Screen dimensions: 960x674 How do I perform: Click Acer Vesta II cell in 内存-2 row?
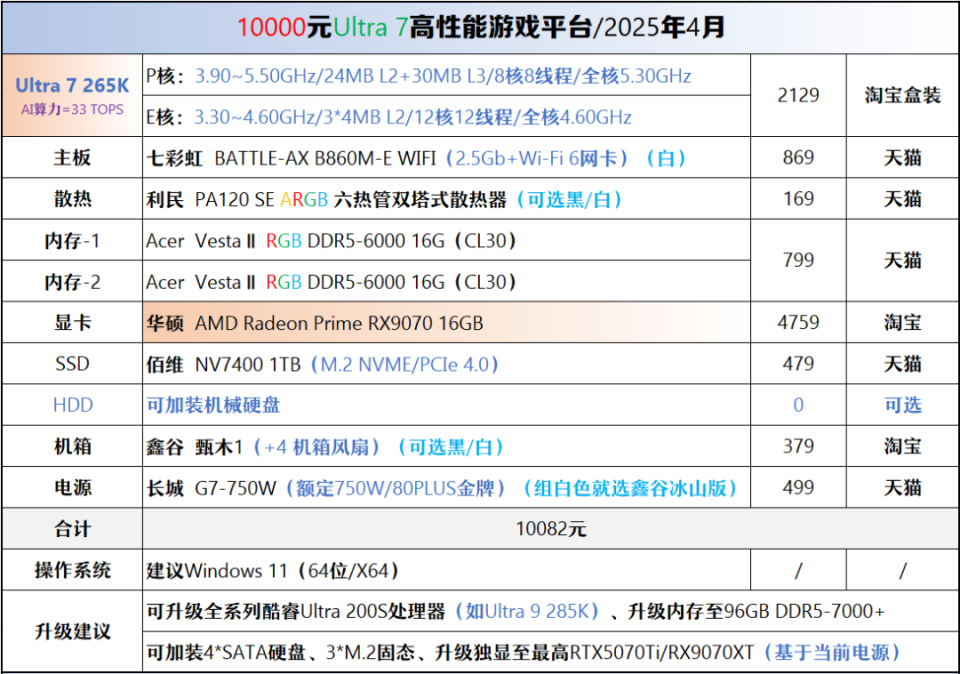(446, 281)
